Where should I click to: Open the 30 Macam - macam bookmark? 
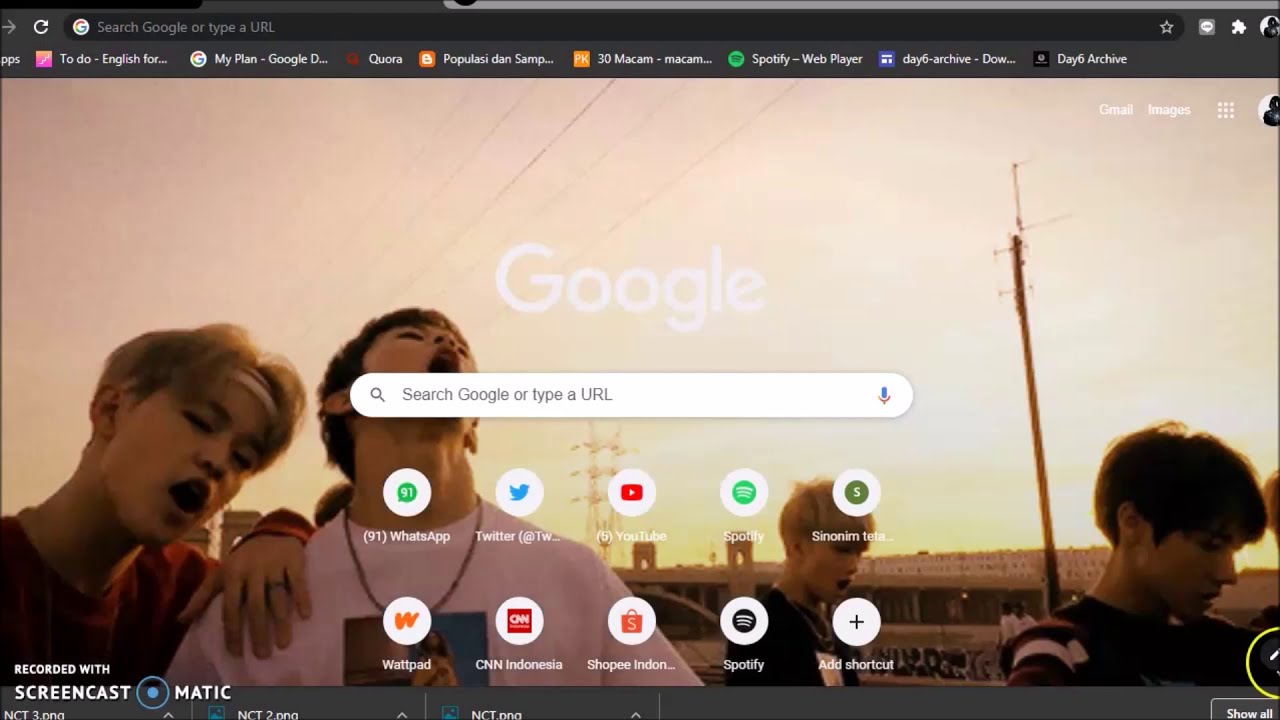(643, 59)
